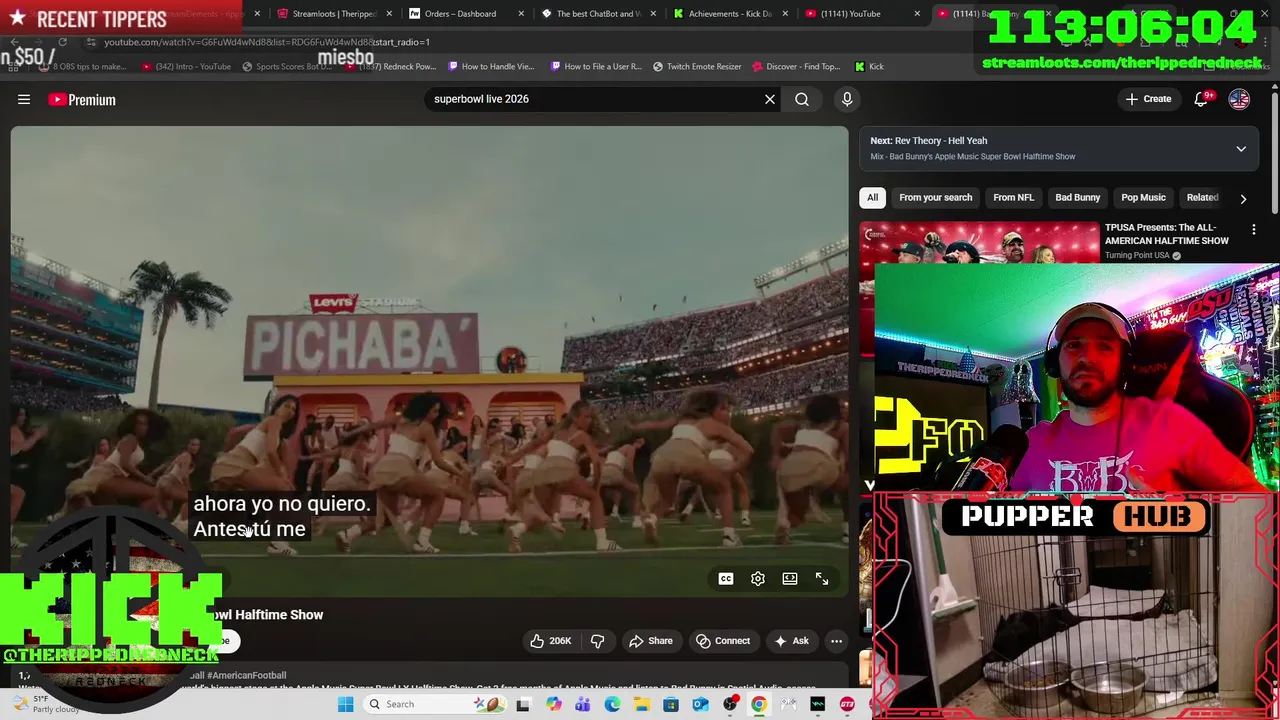This screenshot has width=1280, height=720.
Task: Show more filter chips with the right arrow
Action: click(1243, 198)
